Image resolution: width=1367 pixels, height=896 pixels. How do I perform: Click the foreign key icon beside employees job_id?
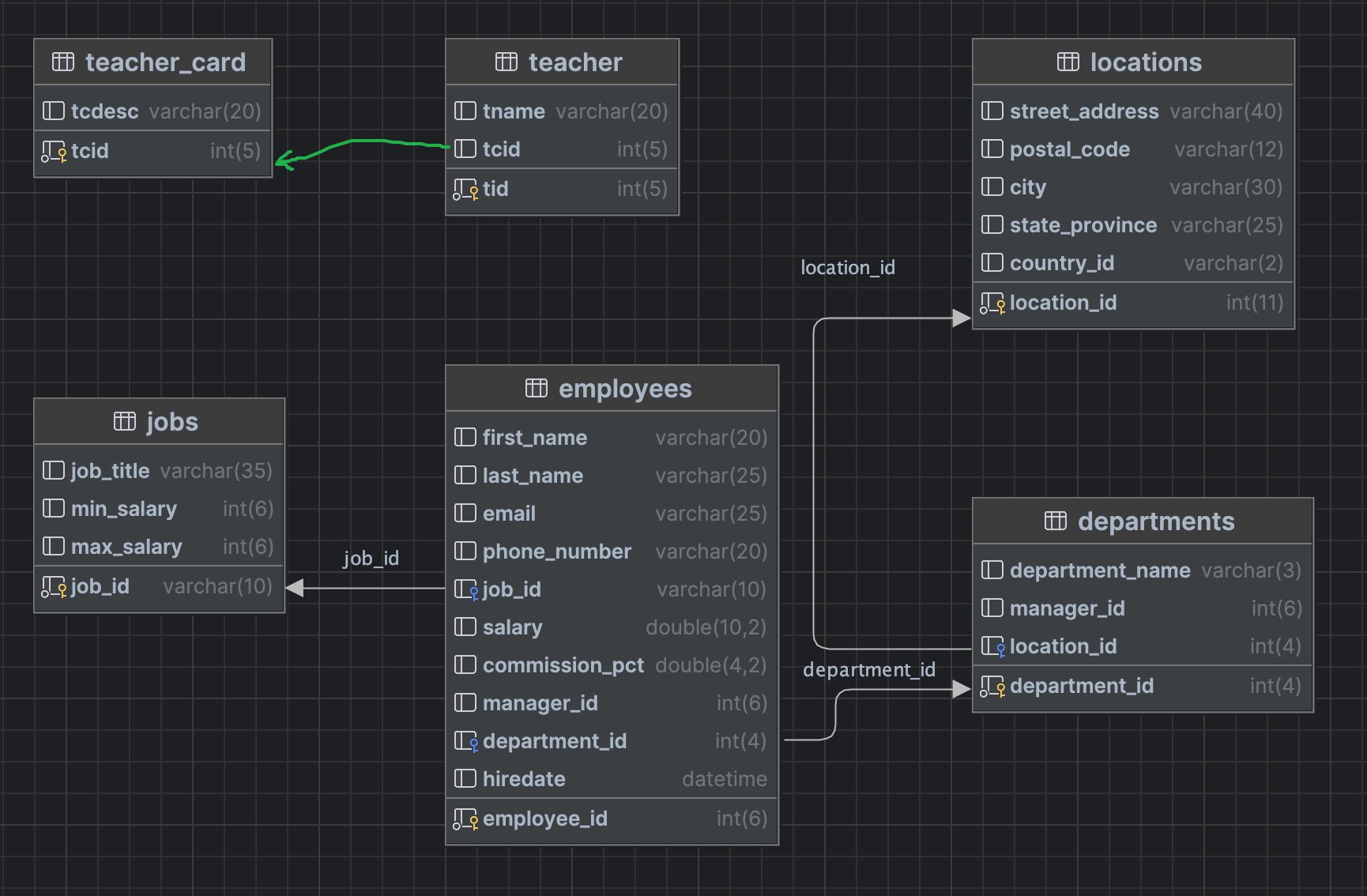(x=465, y=590)
